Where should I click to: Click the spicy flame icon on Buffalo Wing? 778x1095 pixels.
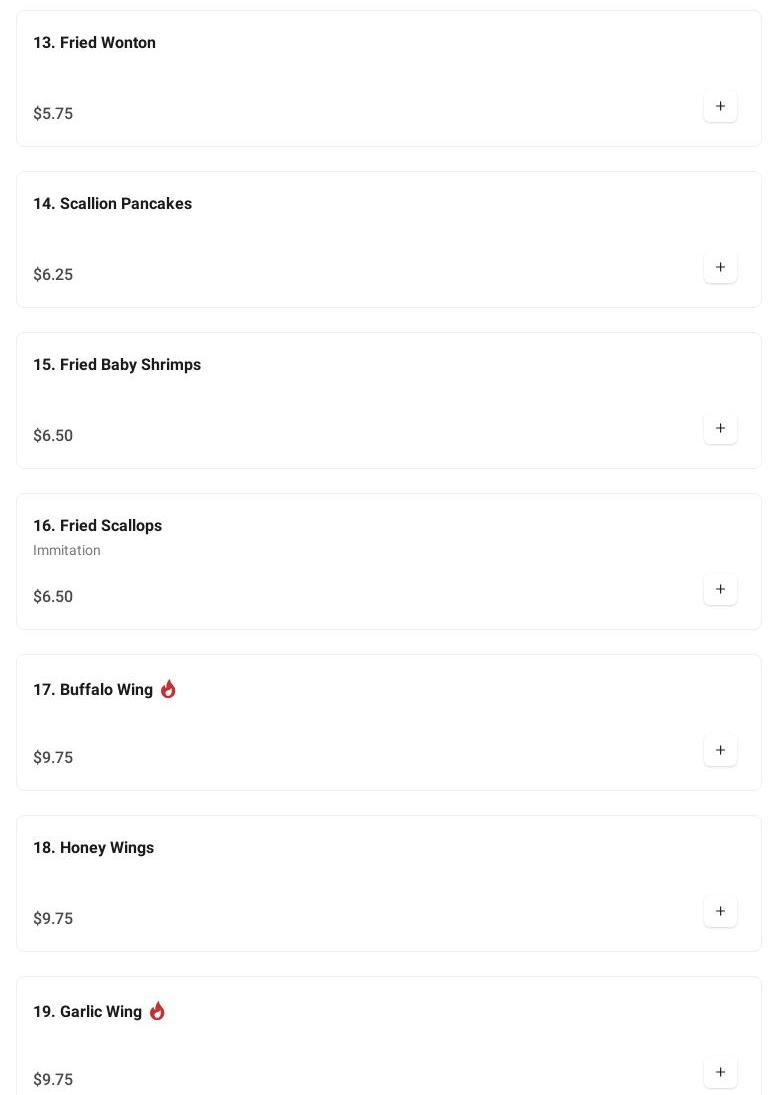point(168,689)
